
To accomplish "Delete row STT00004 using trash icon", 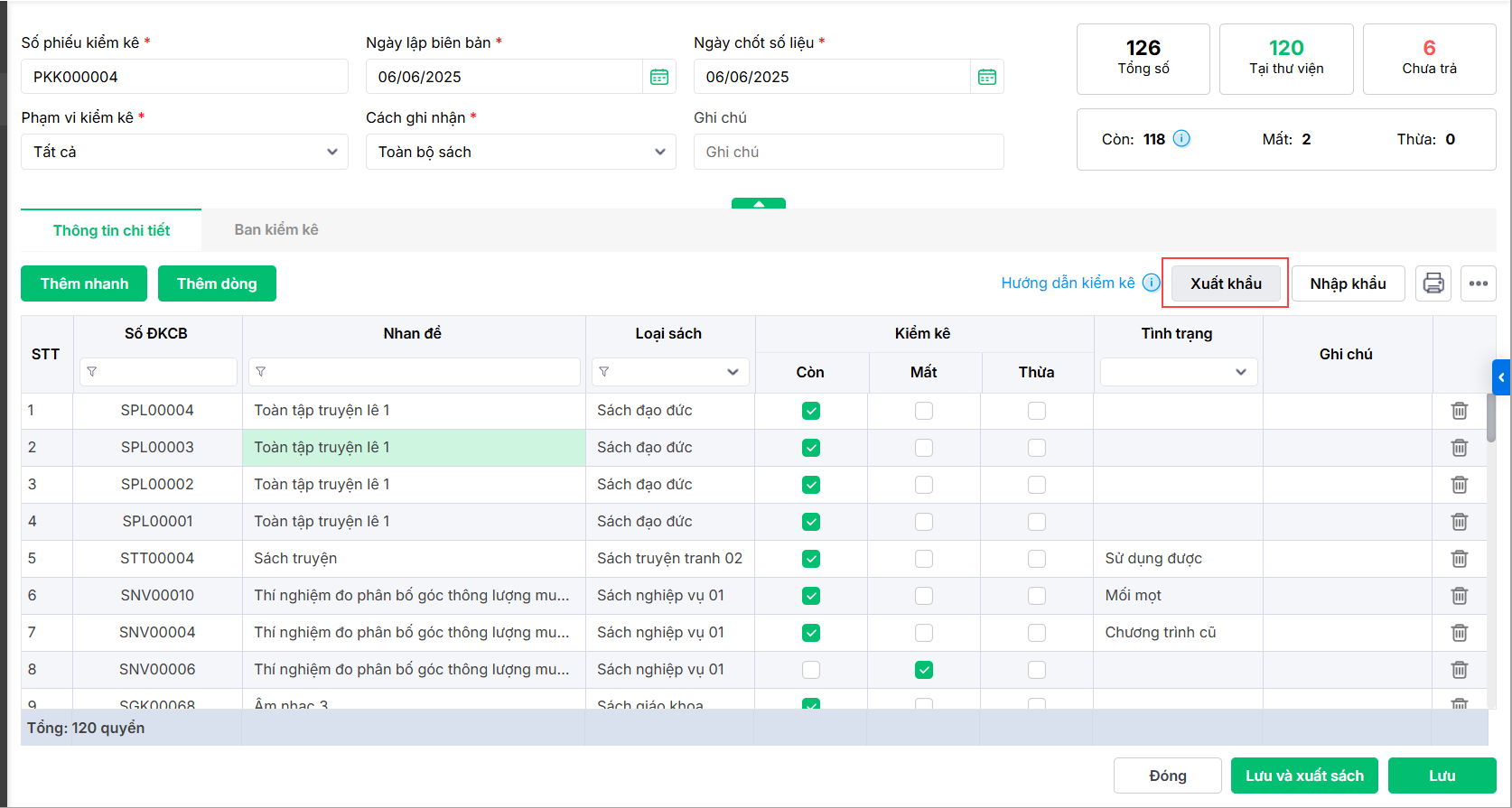I will [1460, 559].
